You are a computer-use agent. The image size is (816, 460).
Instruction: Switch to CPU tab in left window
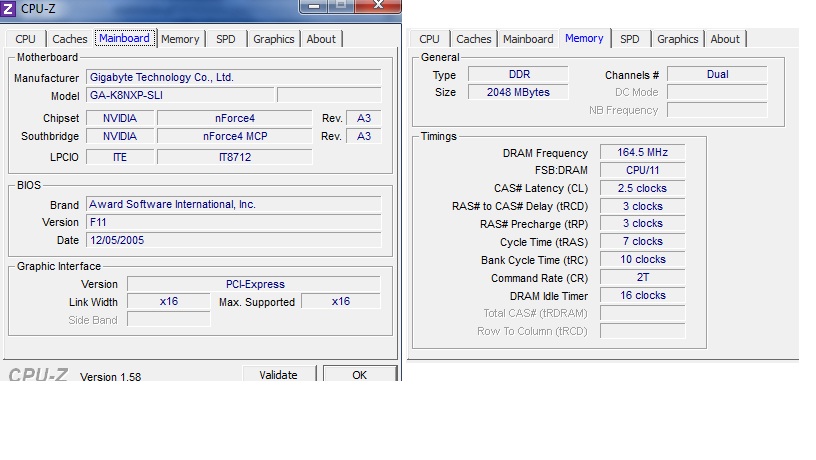(26, 39)
